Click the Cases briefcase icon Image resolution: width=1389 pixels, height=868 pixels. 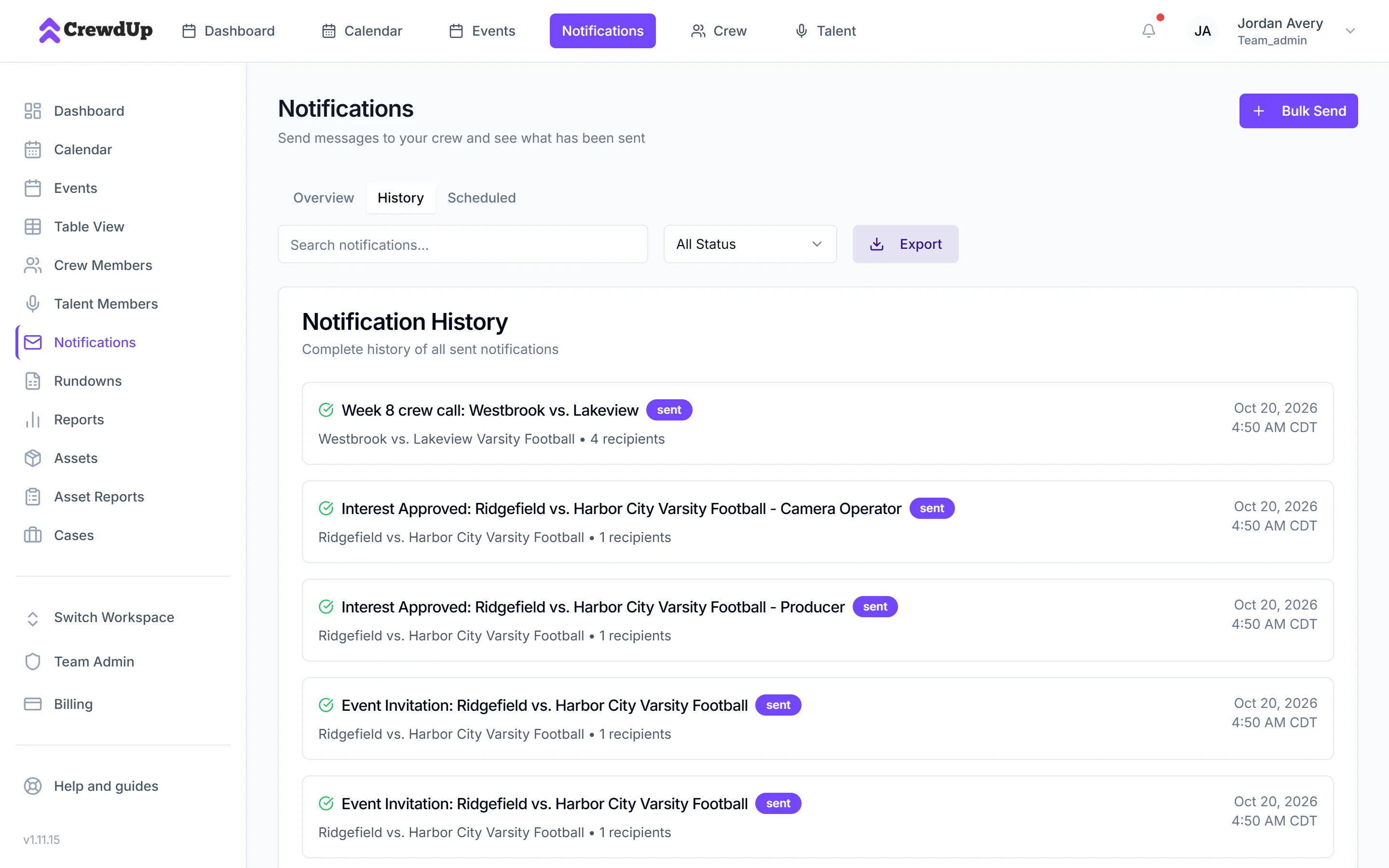33,535
